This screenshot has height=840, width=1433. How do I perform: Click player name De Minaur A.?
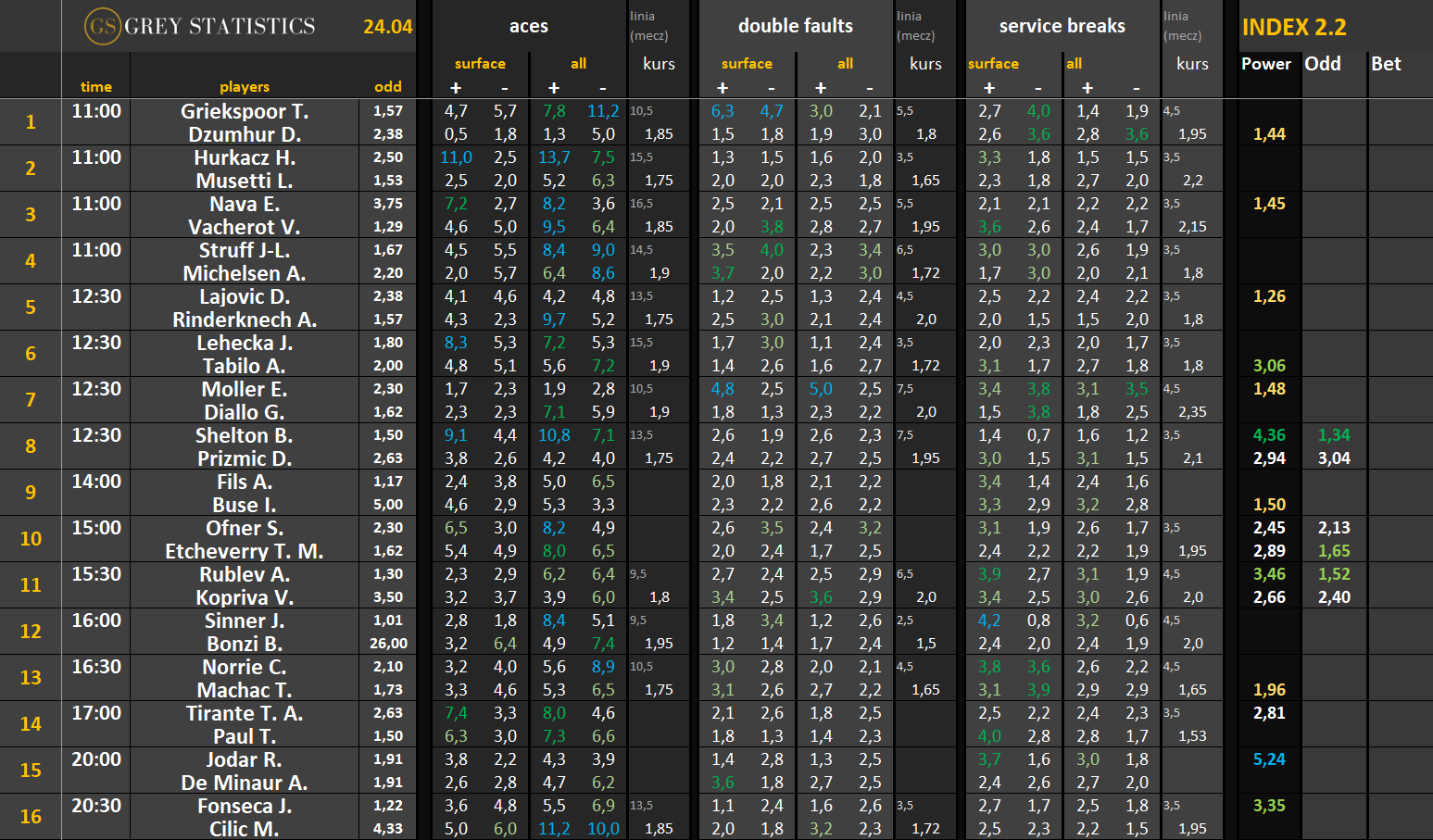245,783
